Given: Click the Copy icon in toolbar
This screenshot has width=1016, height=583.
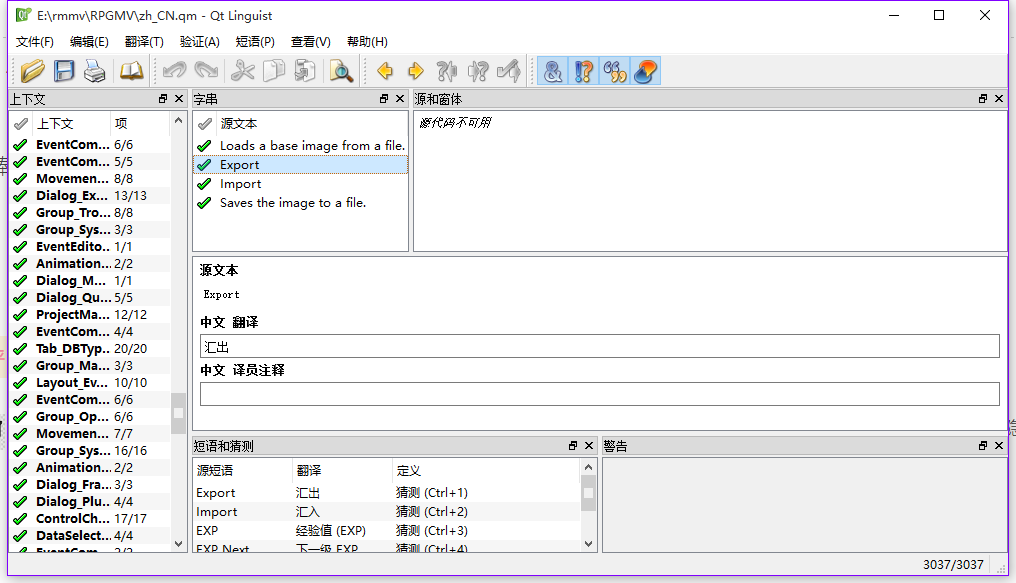Looking at the screenshot, I should click(273, 71).
